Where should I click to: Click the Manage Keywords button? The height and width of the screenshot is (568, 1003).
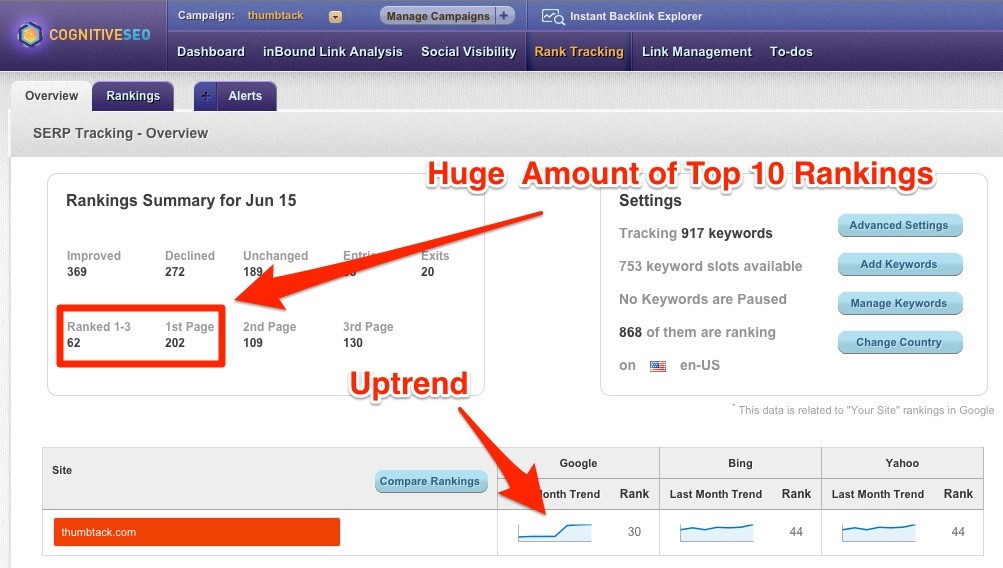click(x=899, y=303)
